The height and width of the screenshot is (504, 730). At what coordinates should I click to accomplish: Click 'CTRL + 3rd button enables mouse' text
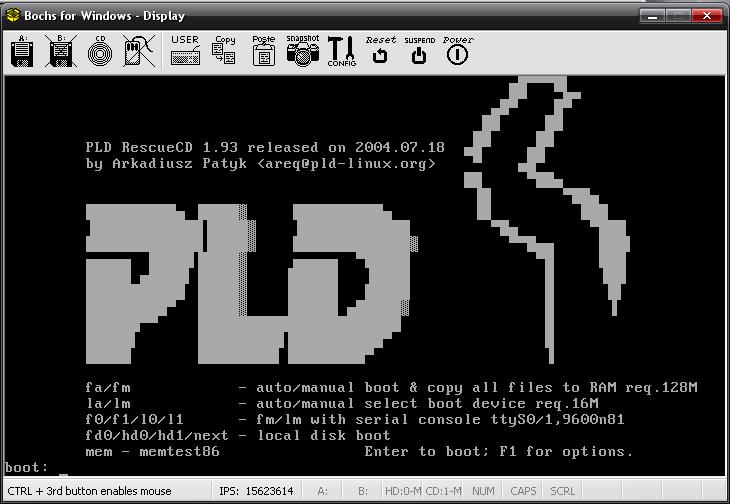pyautogui.click(x=89, y=491)
